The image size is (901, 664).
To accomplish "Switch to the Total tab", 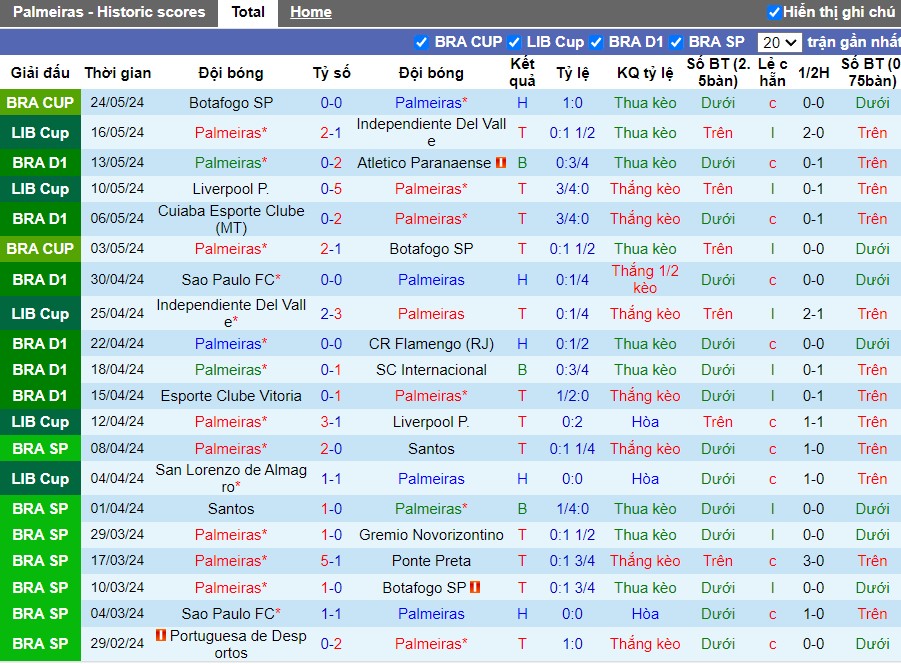I will point(248,12).
